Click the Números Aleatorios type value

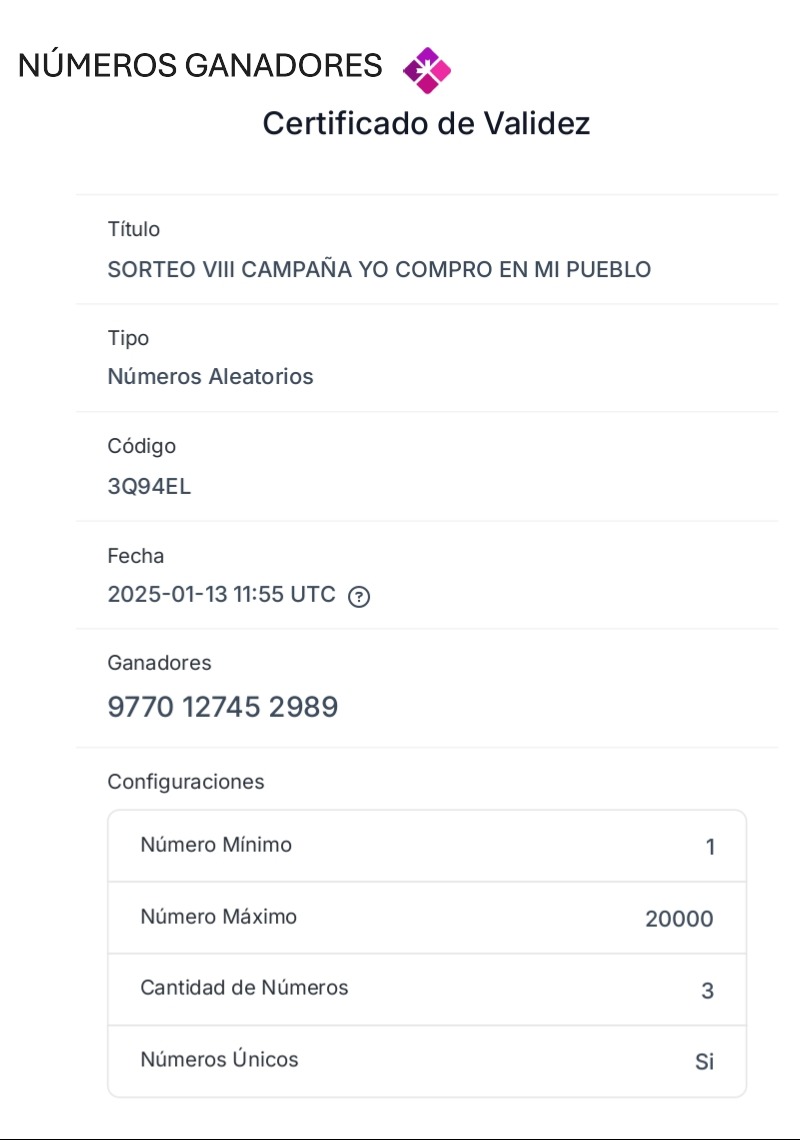click(210, 377)
